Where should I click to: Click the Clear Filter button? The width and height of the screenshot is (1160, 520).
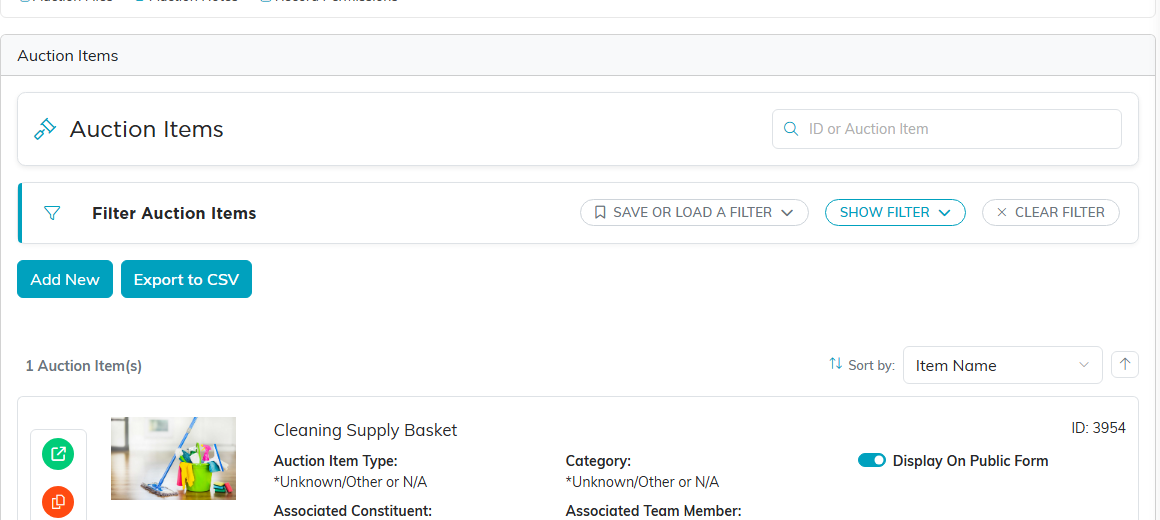(1051, 212)
